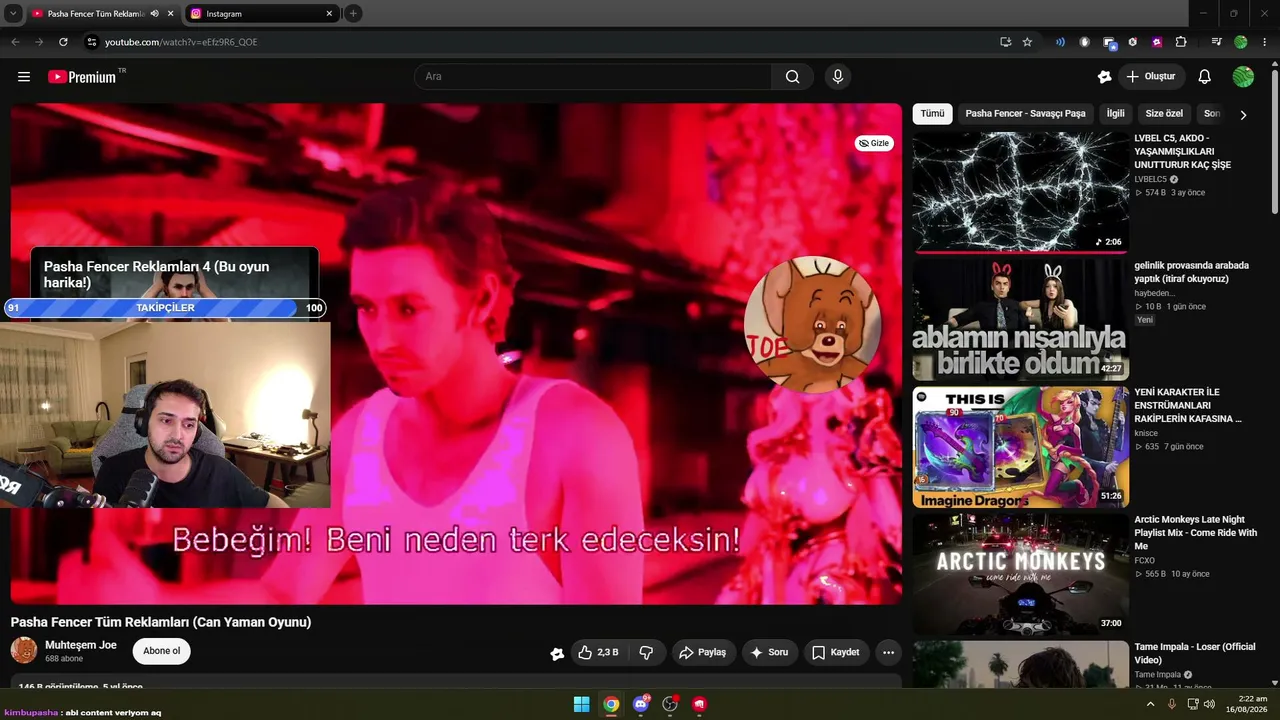
Task: Click the taskbar volume icon
Action: [1209, 704]
